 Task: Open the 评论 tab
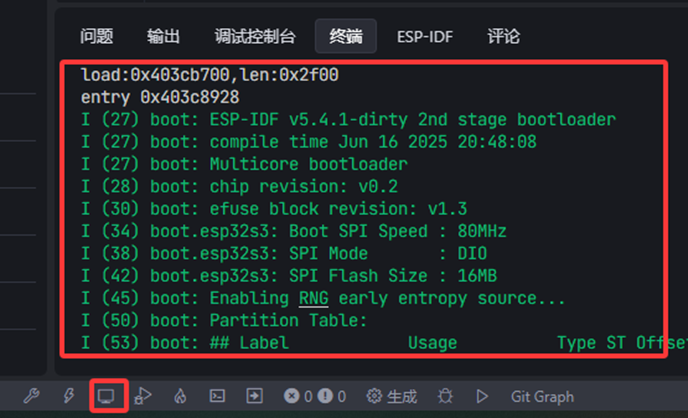(503, 36)
